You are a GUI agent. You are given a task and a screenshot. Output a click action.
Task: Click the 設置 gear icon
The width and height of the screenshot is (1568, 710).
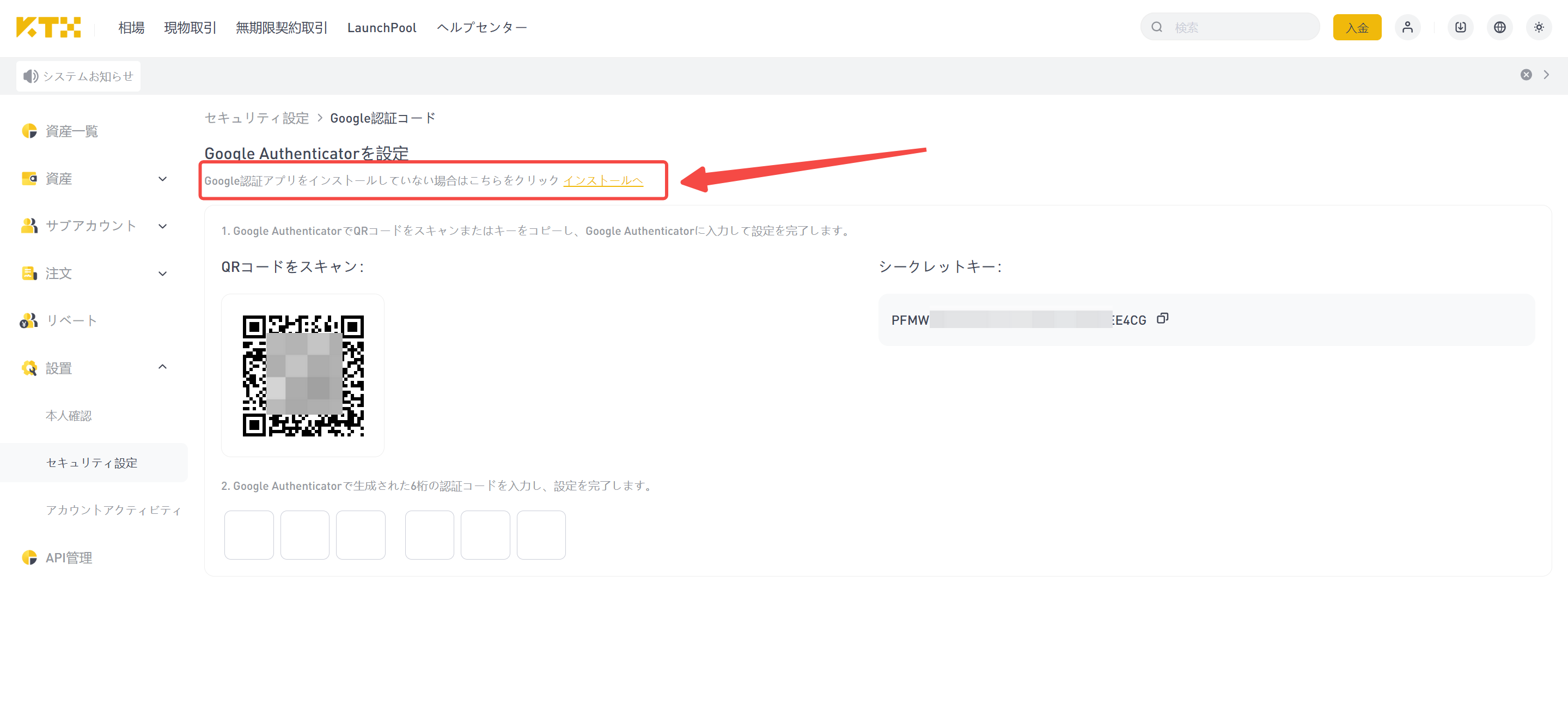(x=29, y=368)
